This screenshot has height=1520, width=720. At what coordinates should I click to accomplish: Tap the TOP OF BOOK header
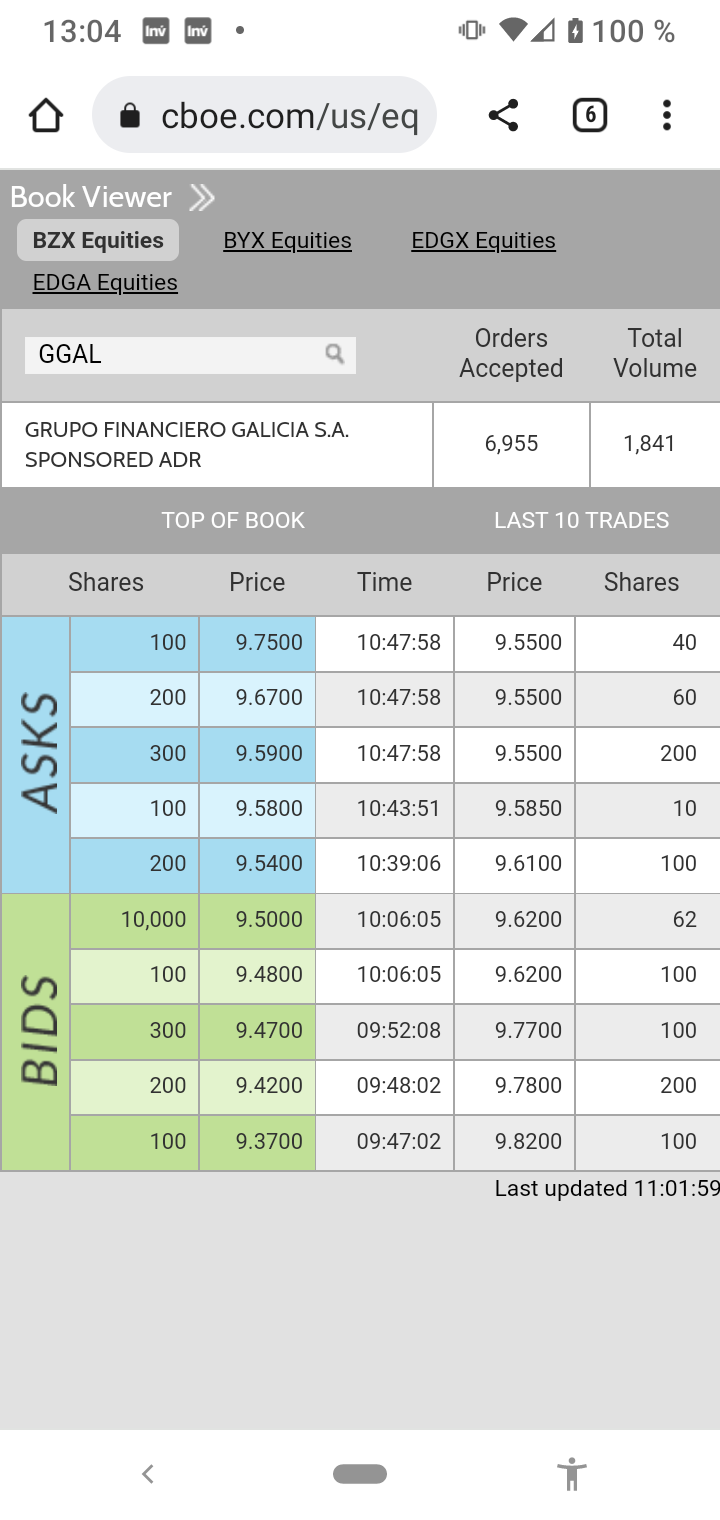click(x=233, y=521)
